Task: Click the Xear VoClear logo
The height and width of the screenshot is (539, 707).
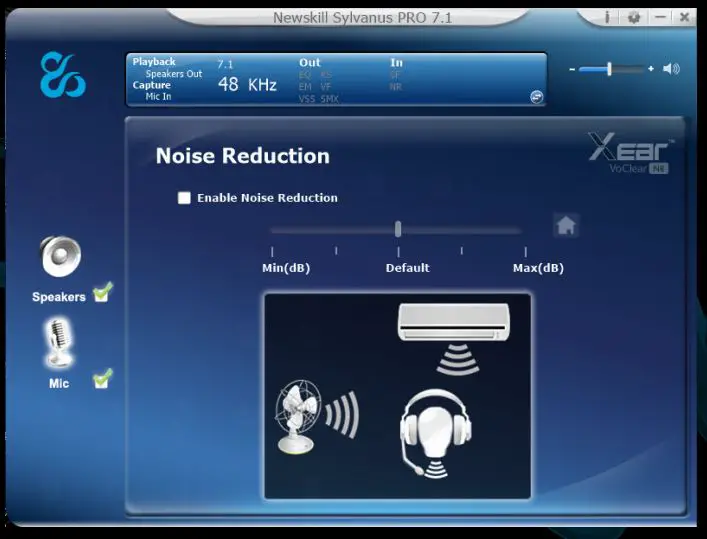Action: pyautogui.click(x=630, y=153)
